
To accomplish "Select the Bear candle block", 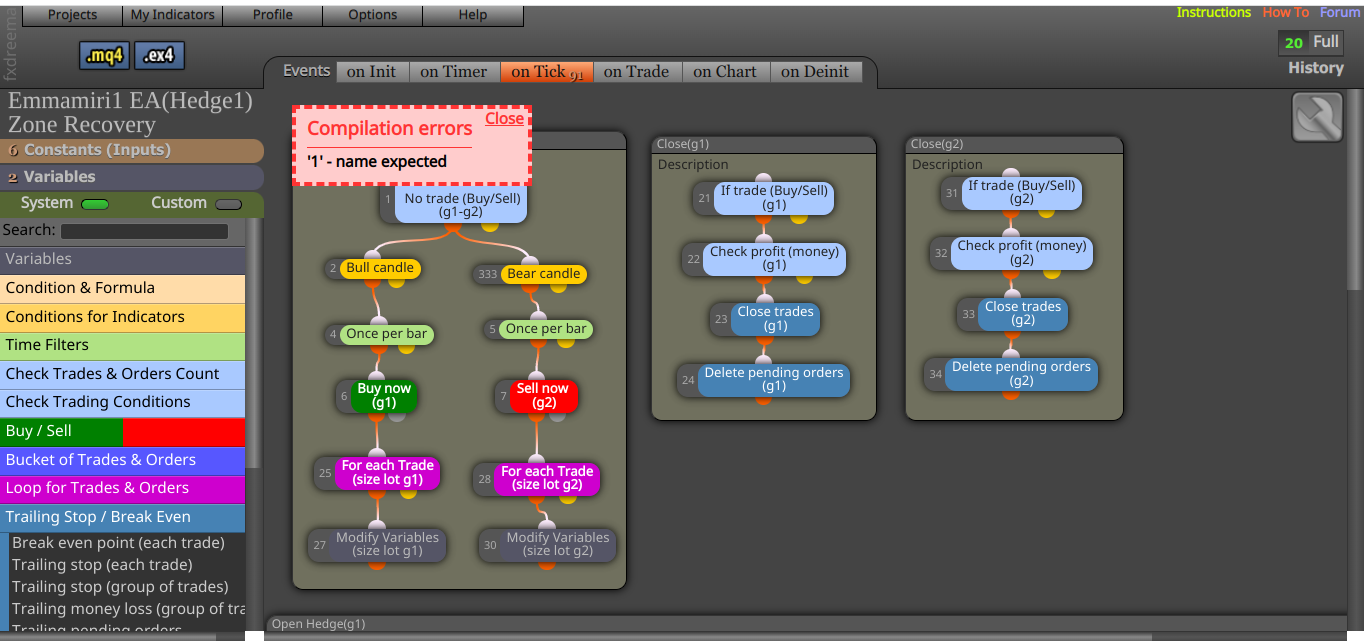I will pyautogui.click(x=543, y=274).
